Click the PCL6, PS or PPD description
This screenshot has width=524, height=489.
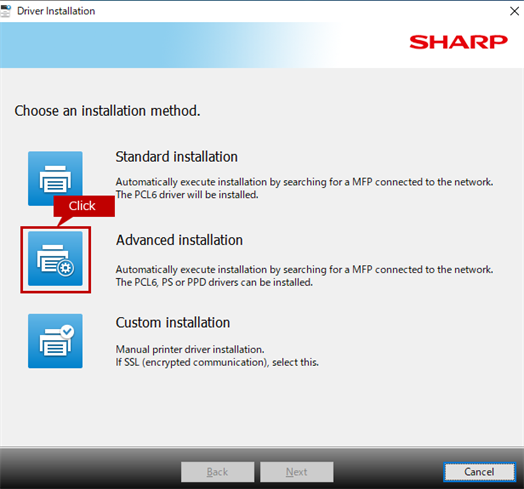tap(214, 282)
